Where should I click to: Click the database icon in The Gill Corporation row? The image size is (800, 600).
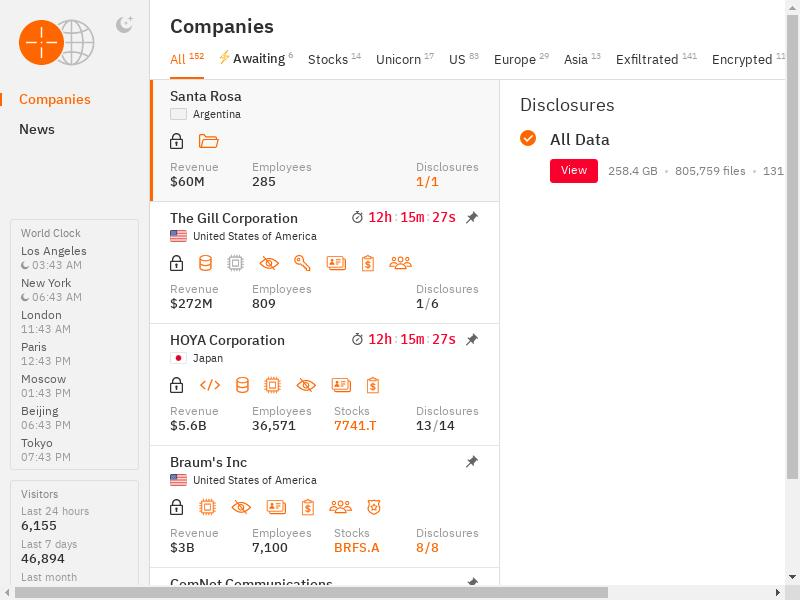pyautogui.click(x=205, y=263)
